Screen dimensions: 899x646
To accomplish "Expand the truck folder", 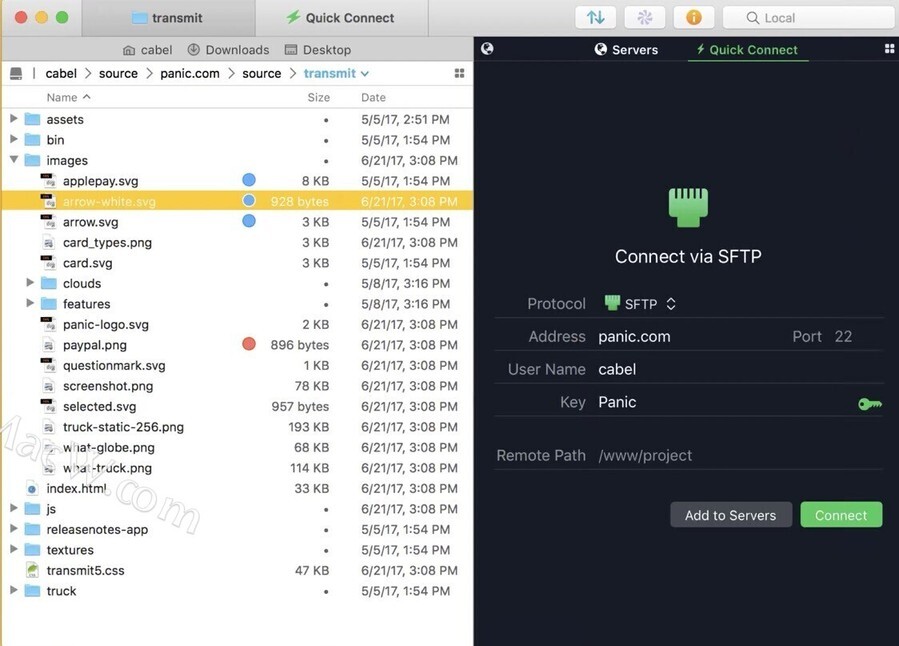I will tap(14, 590).
